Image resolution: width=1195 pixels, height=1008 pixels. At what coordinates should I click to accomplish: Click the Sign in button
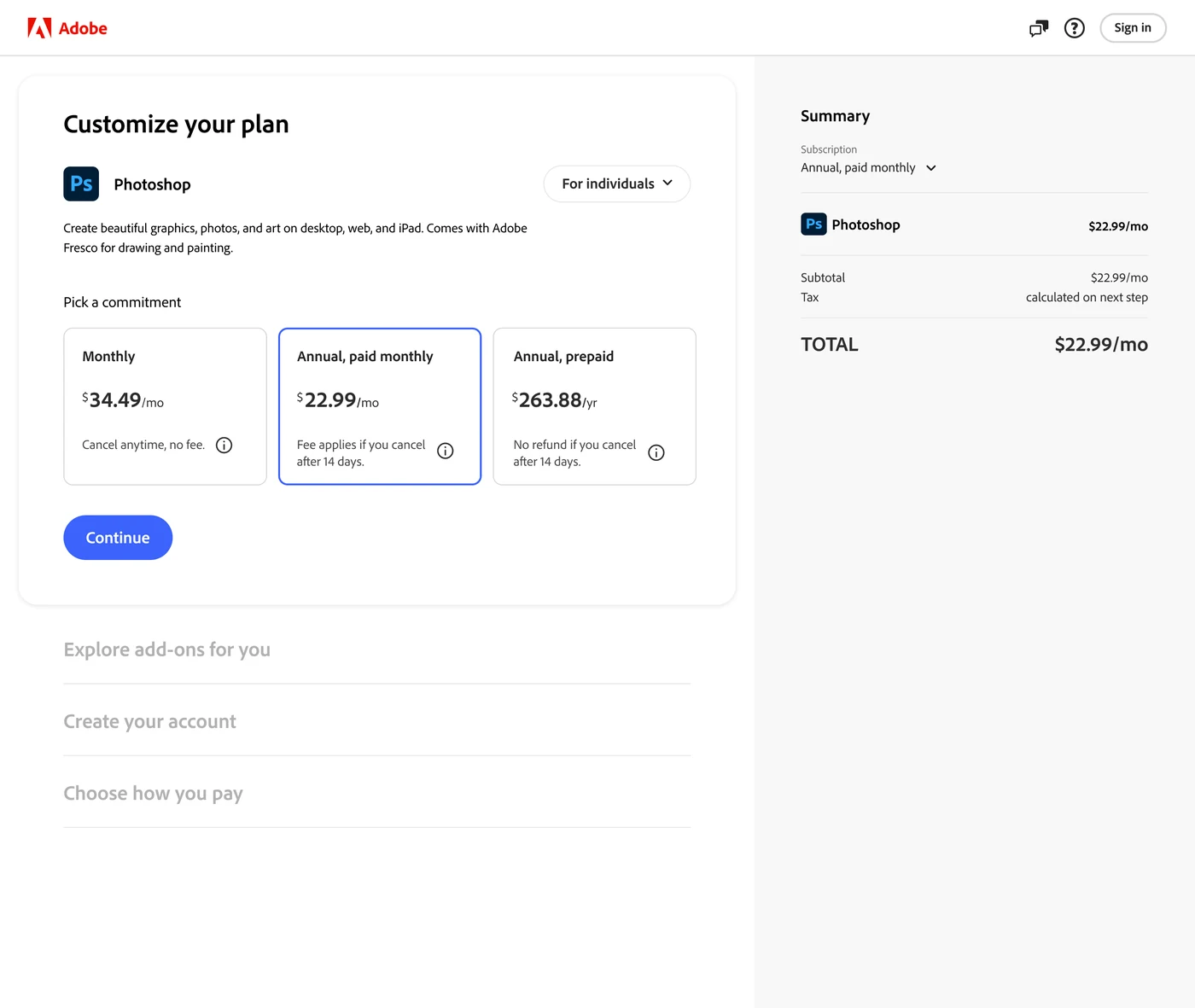(x=1133, y=28)
